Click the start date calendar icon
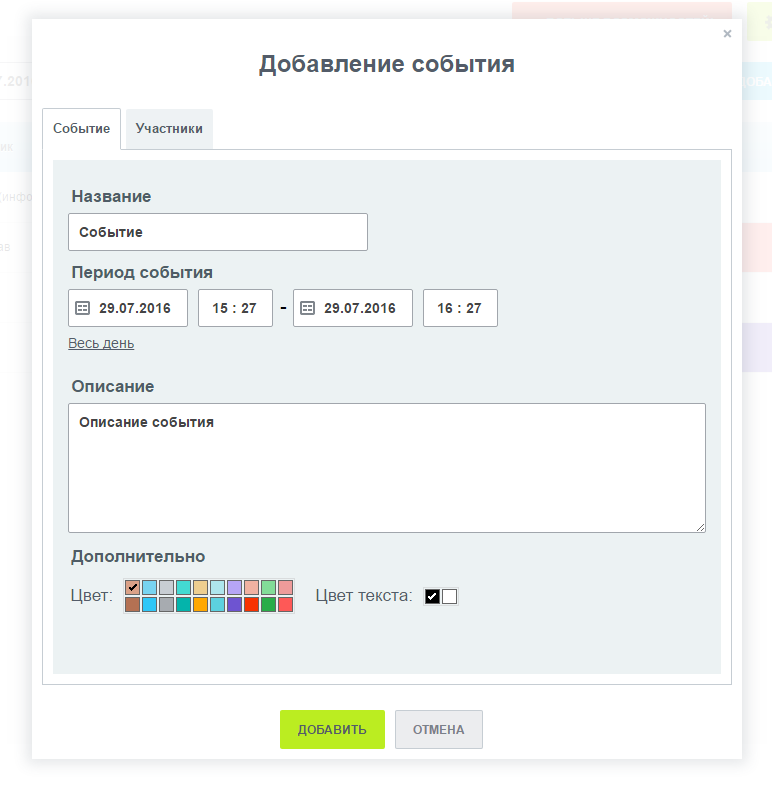 [83, 308]
